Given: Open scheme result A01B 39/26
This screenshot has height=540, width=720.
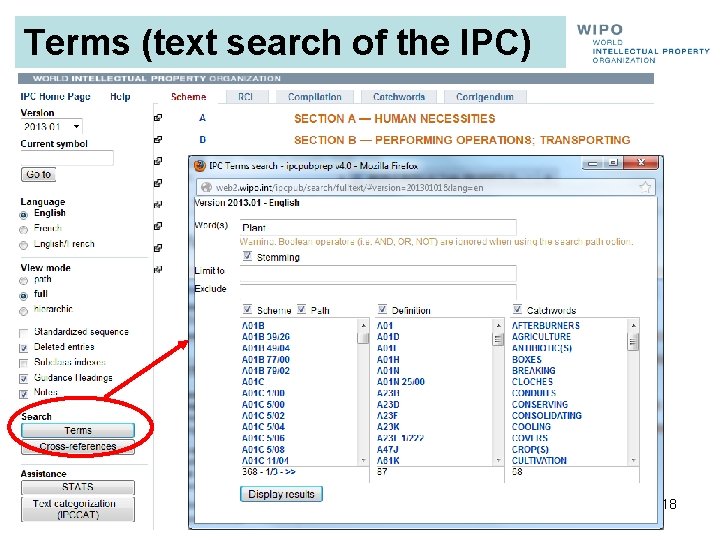Looking at the screenshot, I should pos(266,337).
